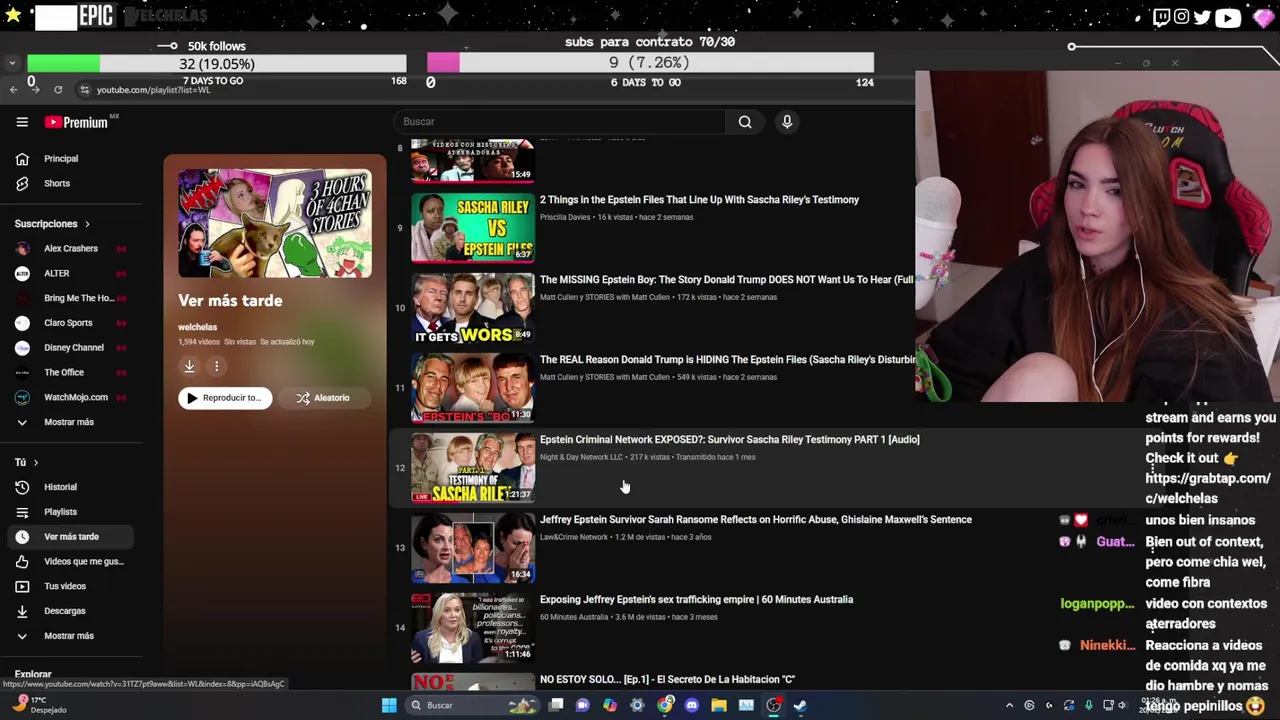Expand the Suscripciones section arrow

coord(87,224)
